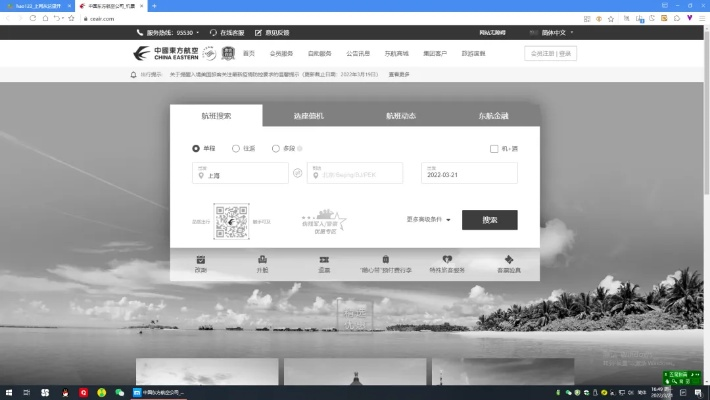Open WeChat from the taskbar
The image size is (710, 400).
click(x=120, y=393)
